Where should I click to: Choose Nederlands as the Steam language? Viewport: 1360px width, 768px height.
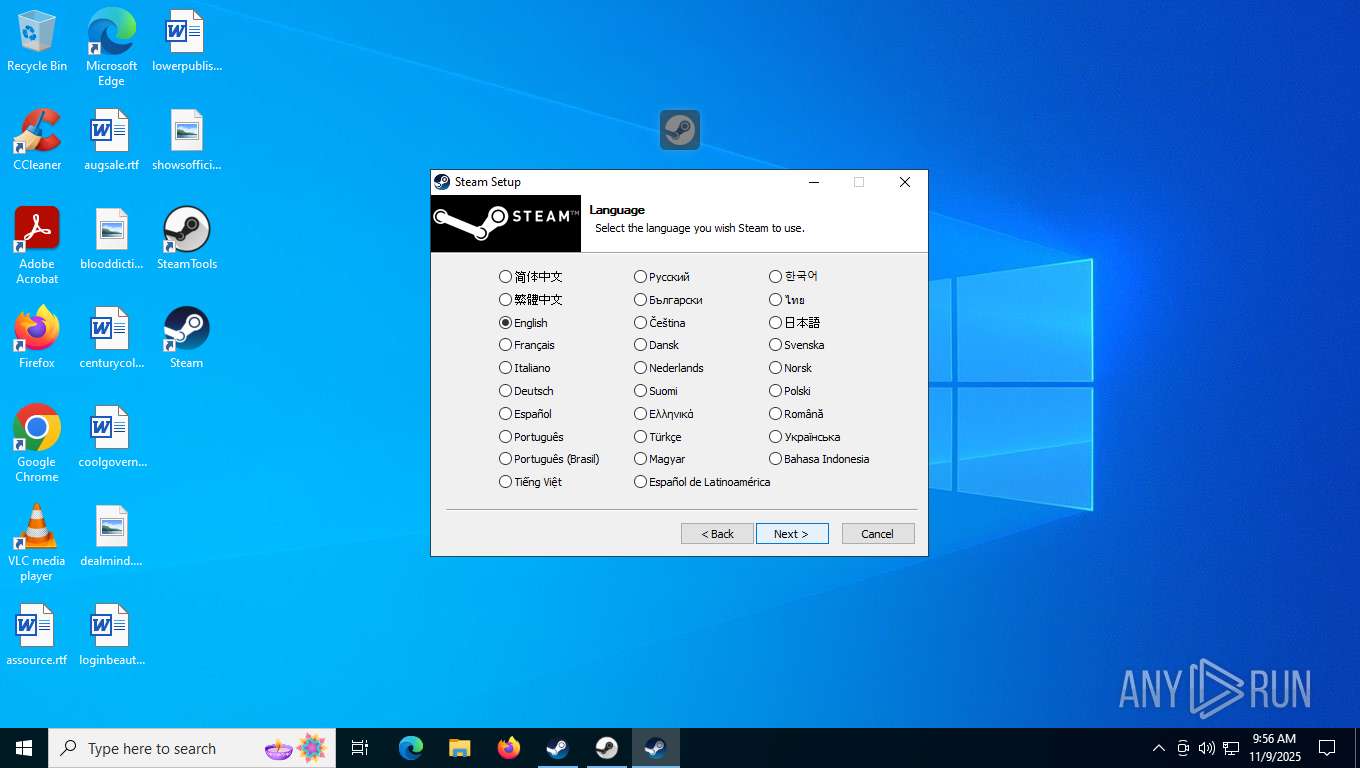pyautogui.click(x=669, y=368)
